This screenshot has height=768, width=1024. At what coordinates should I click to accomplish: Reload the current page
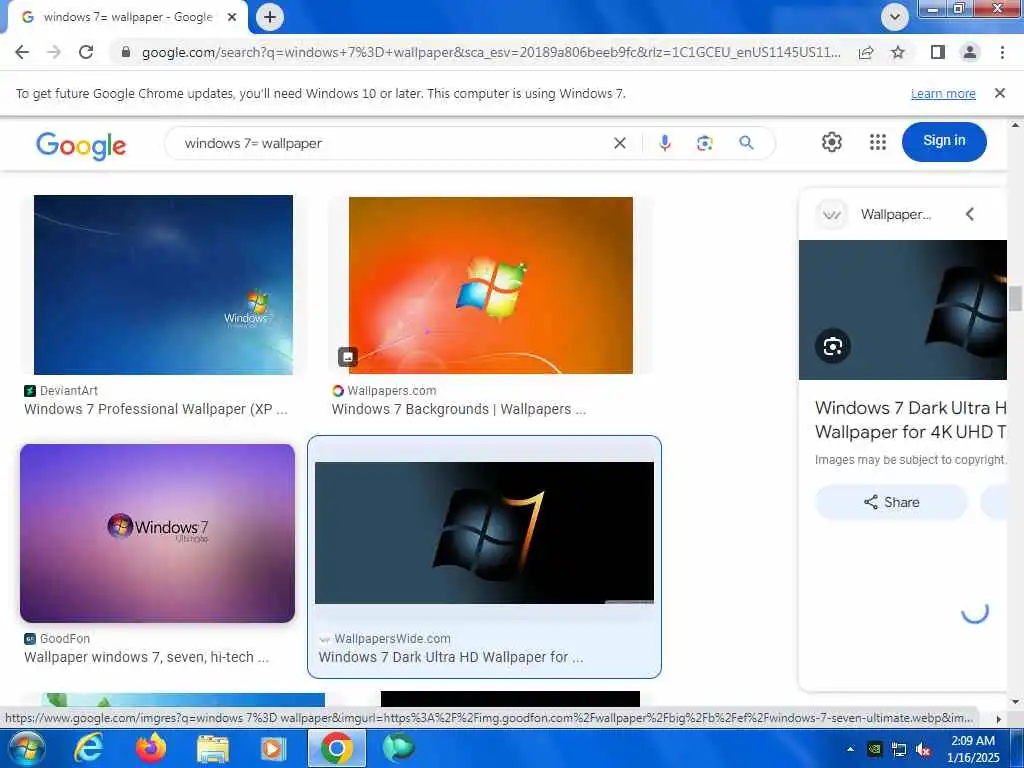click(86, 52)
